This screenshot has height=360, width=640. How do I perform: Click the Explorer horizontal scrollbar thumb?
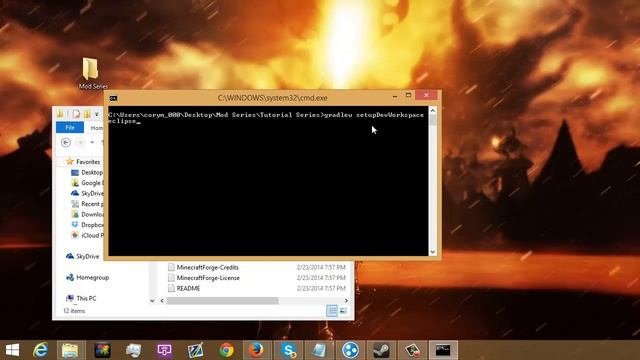tap(222, 301)
